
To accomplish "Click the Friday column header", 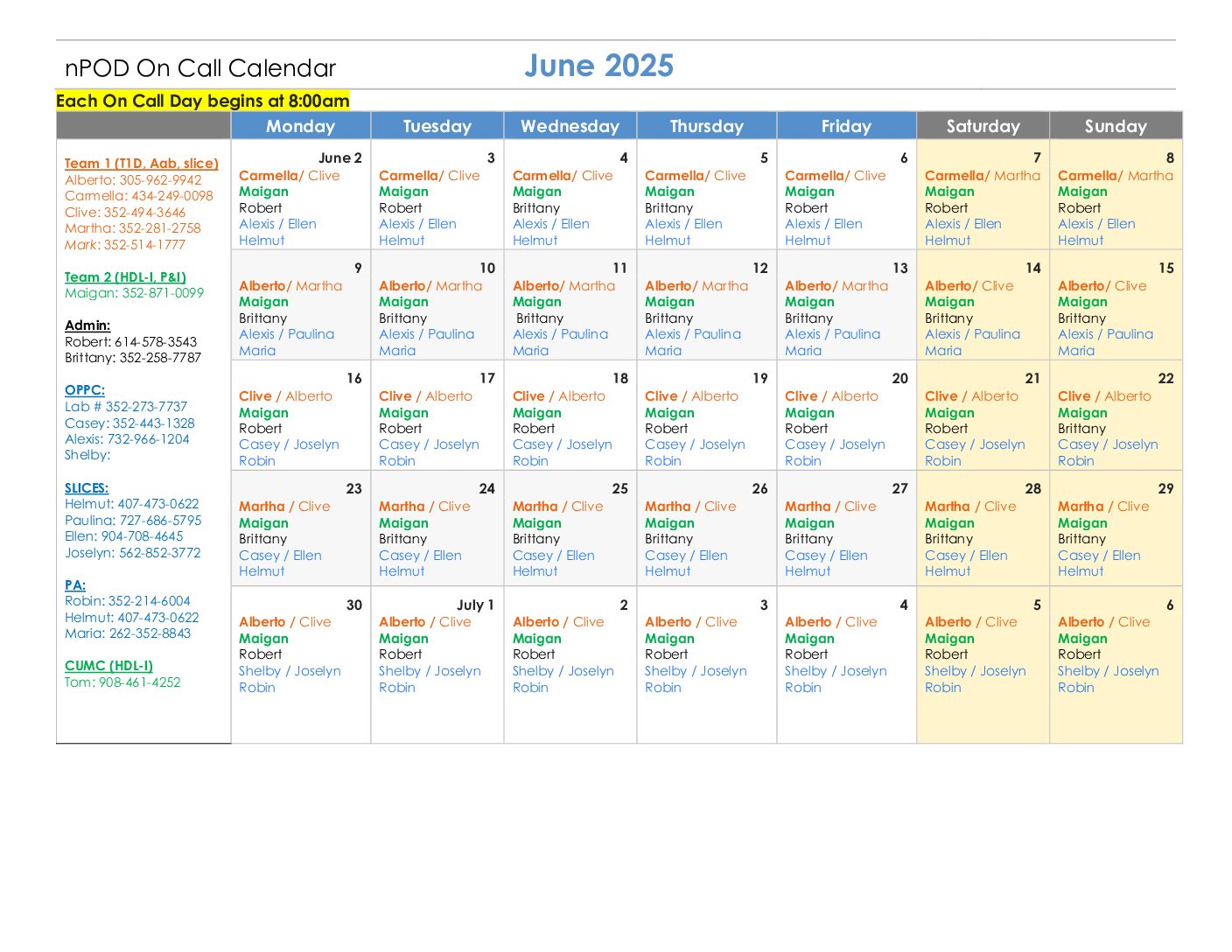I will point(847,126).
